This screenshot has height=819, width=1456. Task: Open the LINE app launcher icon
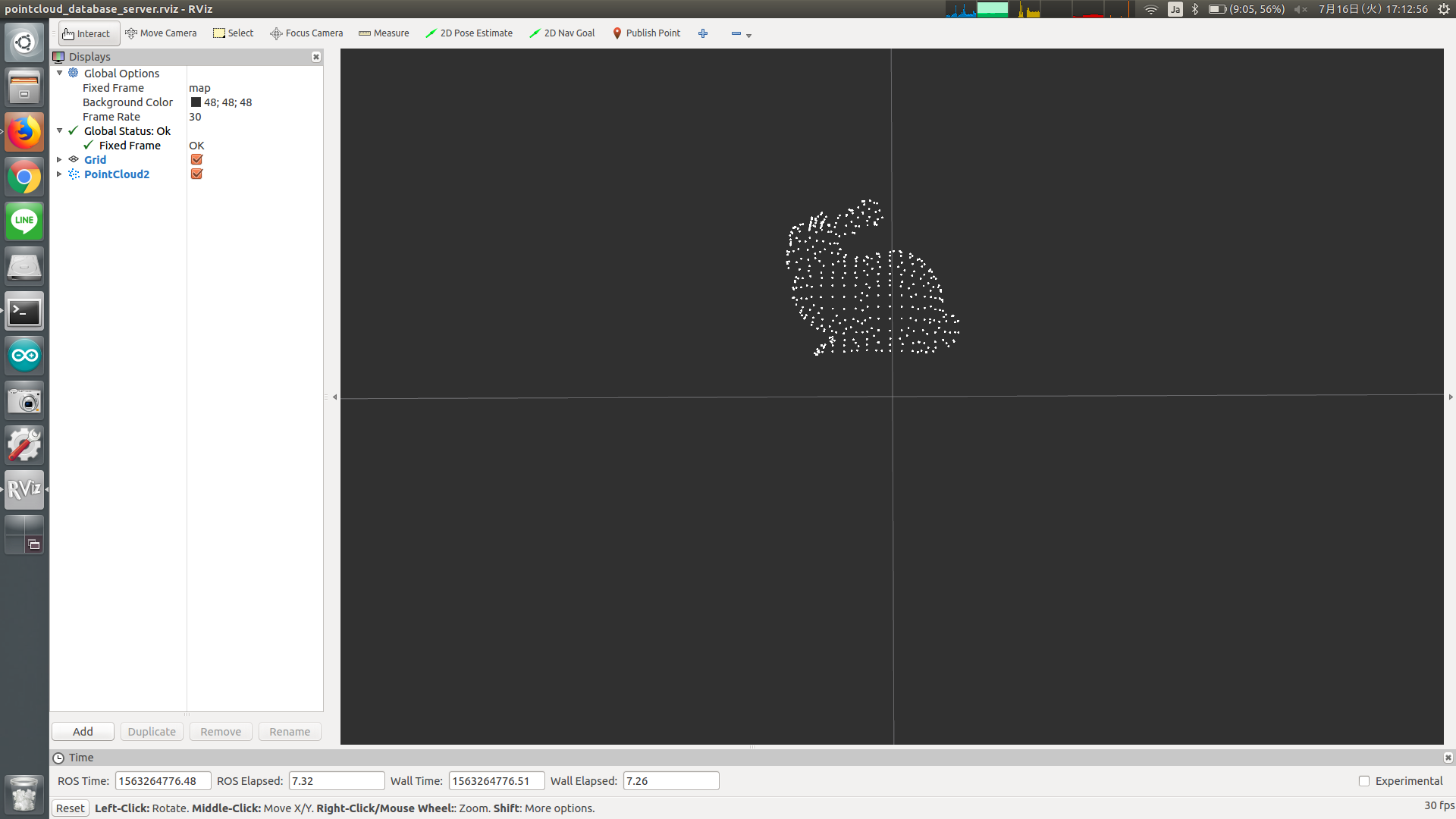24,221
